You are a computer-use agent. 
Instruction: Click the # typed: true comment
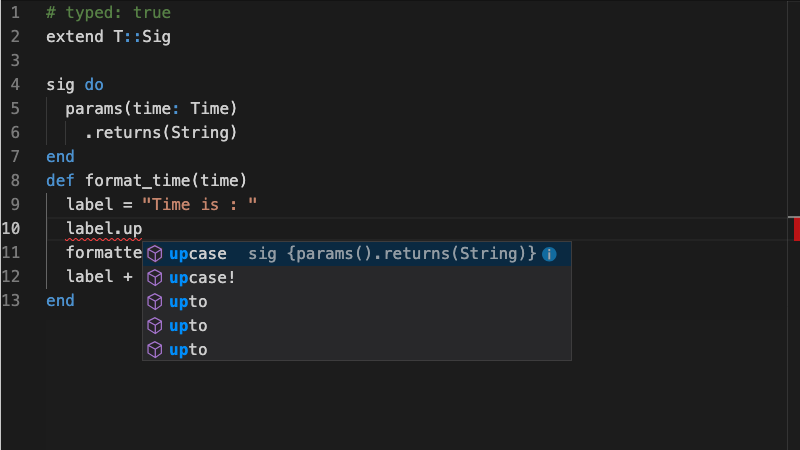(108, 13)
